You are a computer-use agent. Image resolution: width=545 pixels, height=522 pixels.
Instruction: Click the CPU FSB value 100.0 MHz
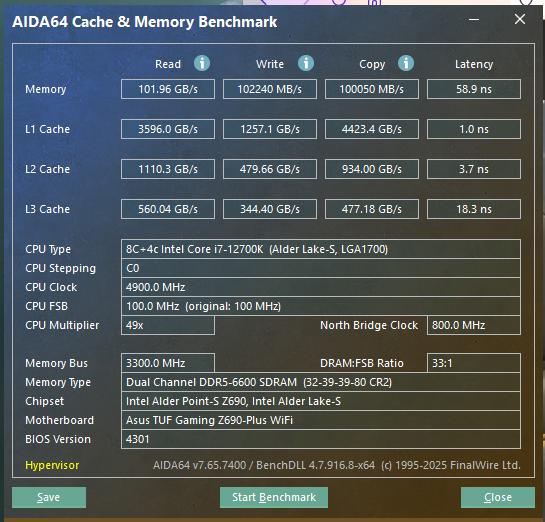321,306
